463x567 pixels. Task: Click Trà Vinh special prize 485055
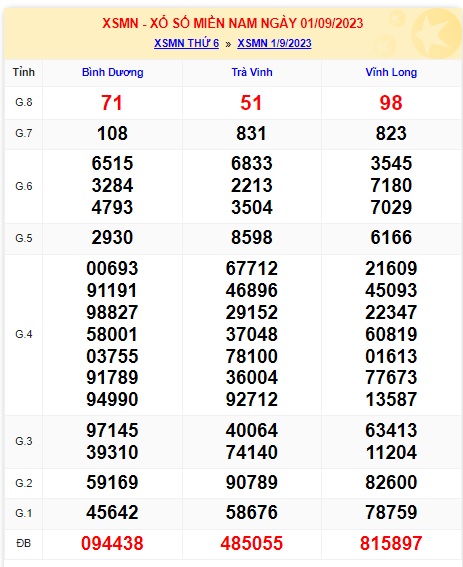point(251,543)
